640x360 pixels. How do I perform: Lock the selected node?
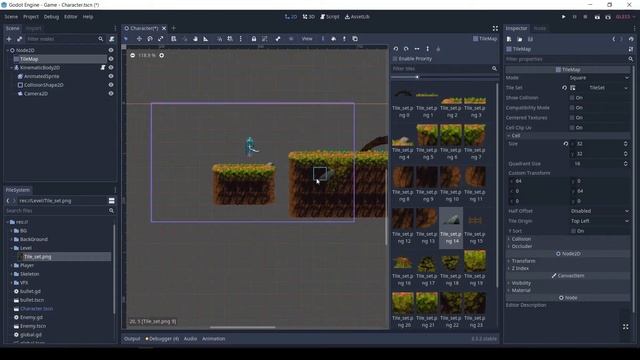(x=253, y=39)
